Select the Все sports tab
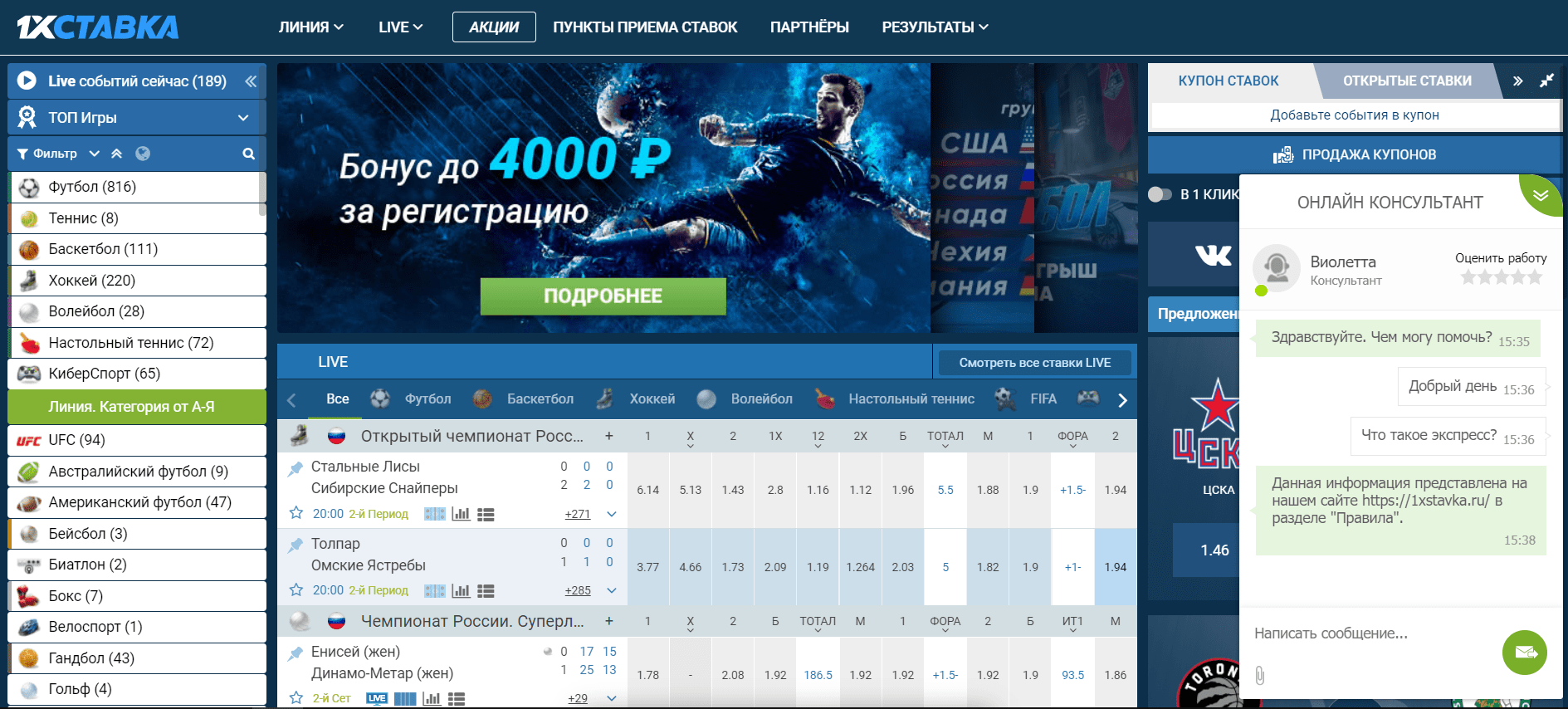Viewport: 1568px width, 709px height. point(337,399)
